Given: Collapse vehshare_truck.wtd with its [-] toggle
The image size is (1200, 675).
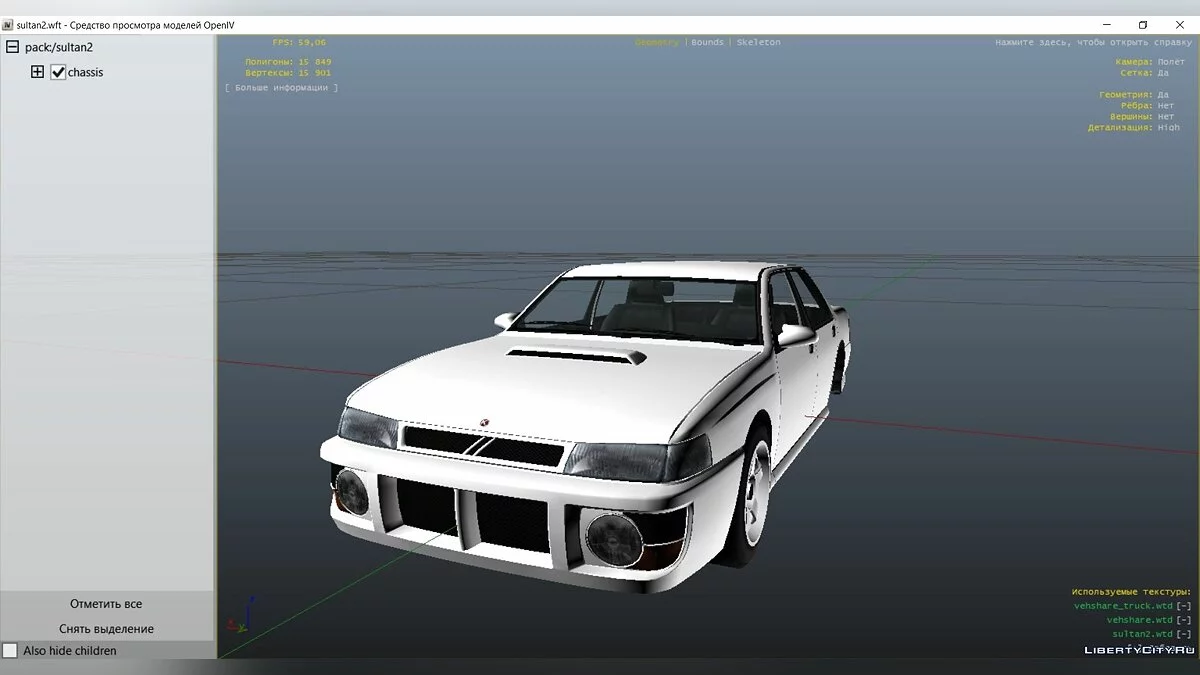Looking at the screenshot, I should pyautogui.click(x=1184, y=606).
